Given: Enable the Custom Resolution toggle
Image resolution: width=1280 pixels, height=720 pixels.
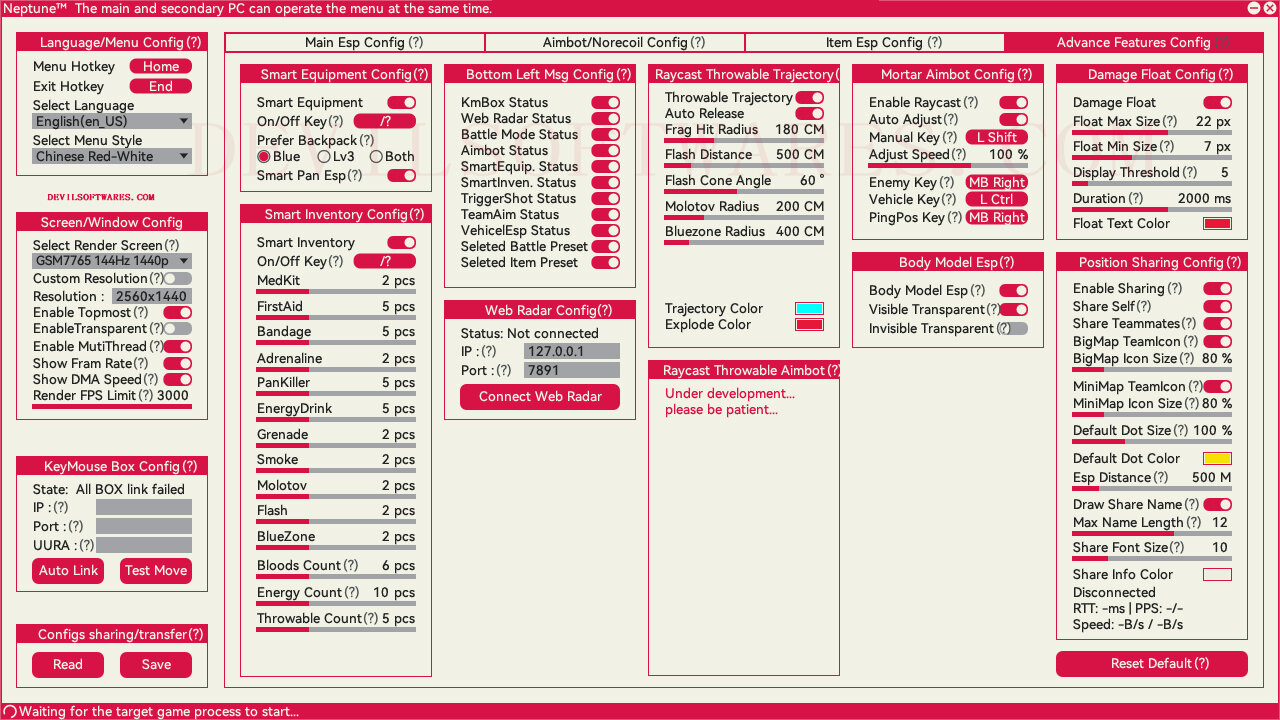Looking at the screenshot, I should pos(178,279).
